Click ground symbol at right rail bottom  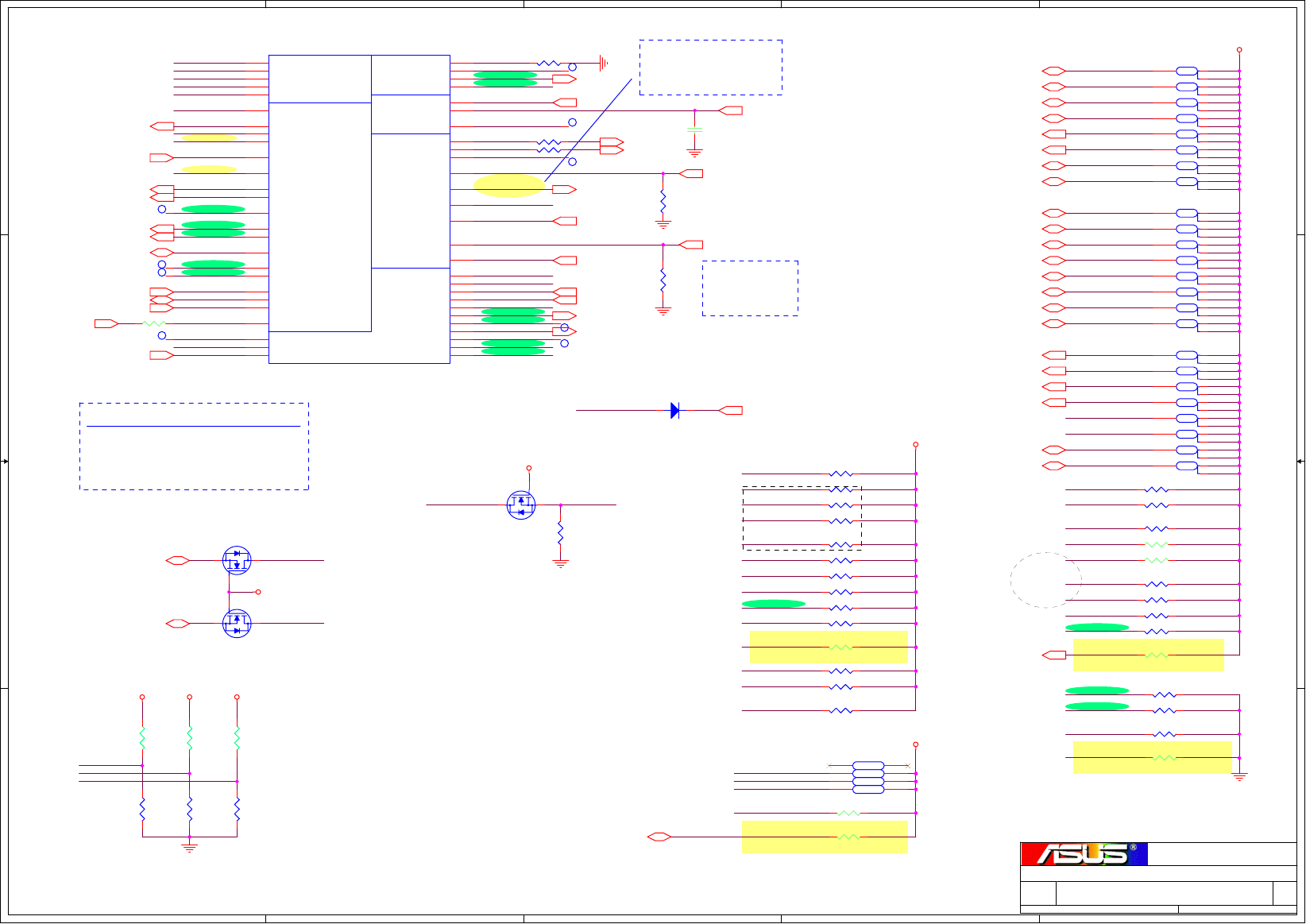coord(1239,777)
